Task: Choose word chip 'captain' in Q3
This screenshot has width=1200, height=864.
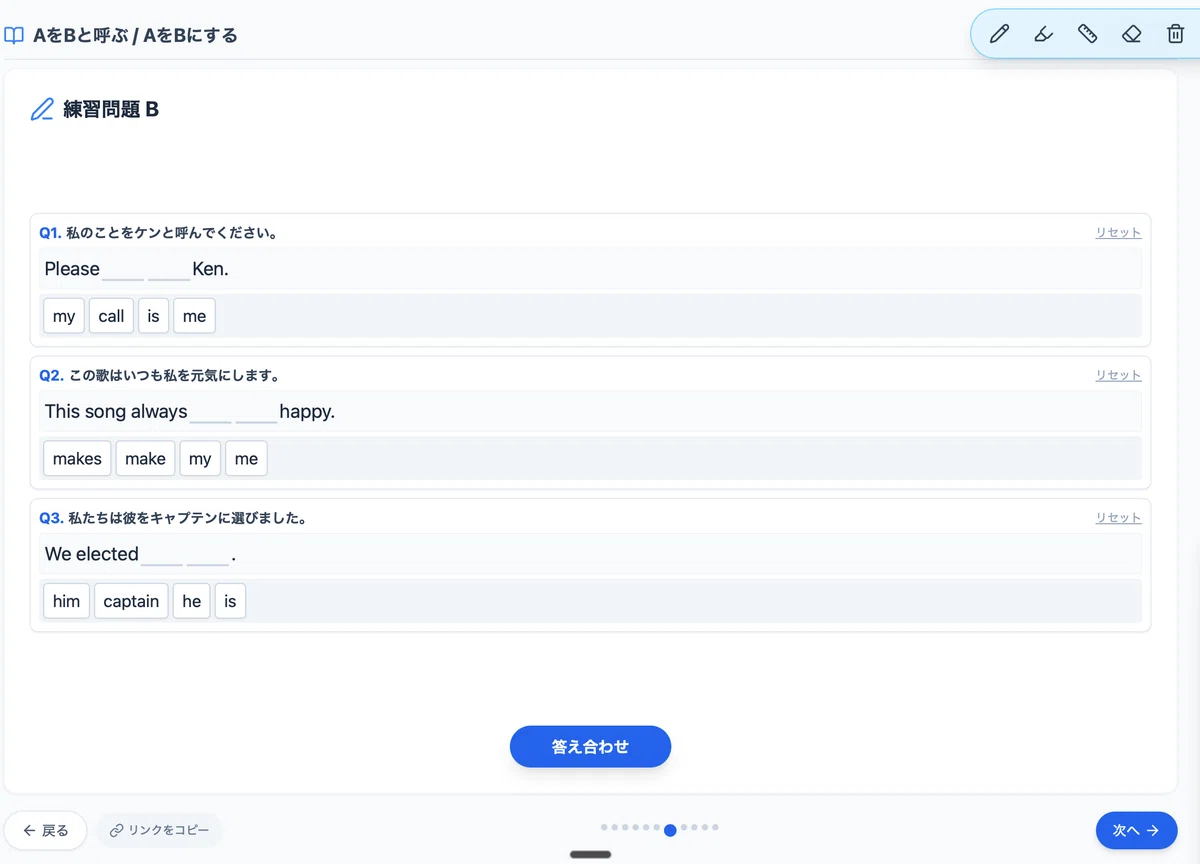Action: [131, 601]
